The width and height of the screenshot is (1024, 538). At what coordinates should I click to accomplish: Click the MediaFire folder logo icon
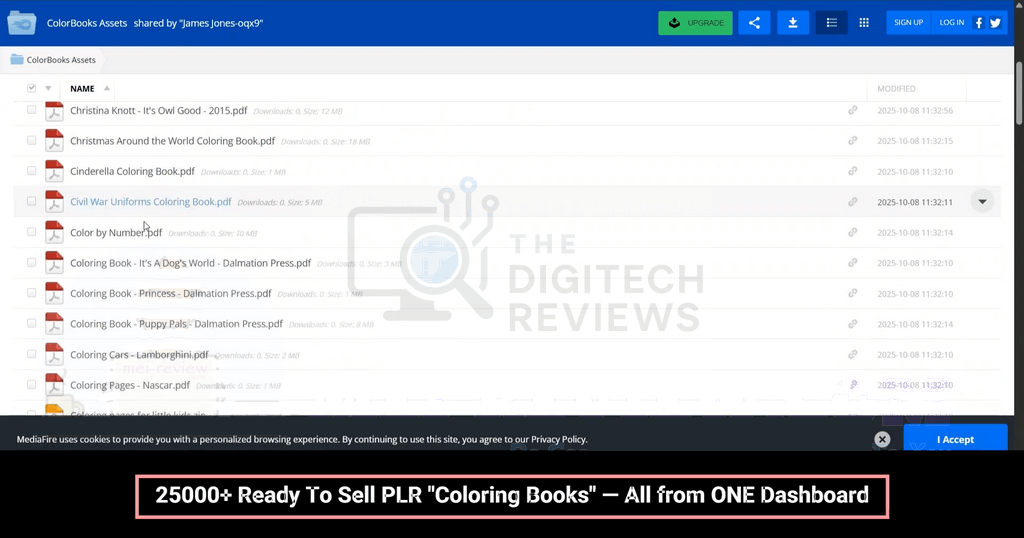tap(22, 23)
